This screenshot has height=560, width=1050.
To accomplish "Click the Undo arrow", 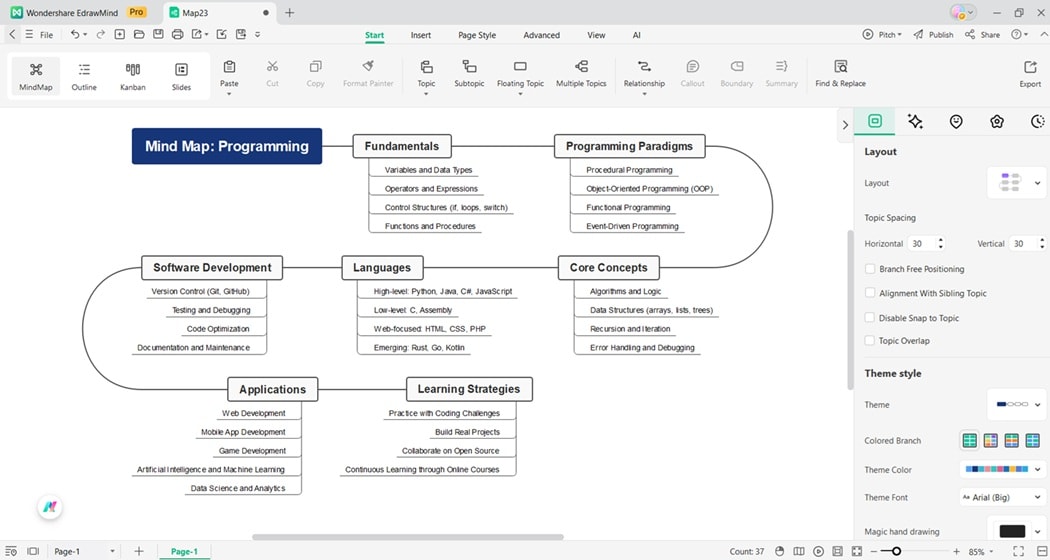I will (x=75, y=34).
